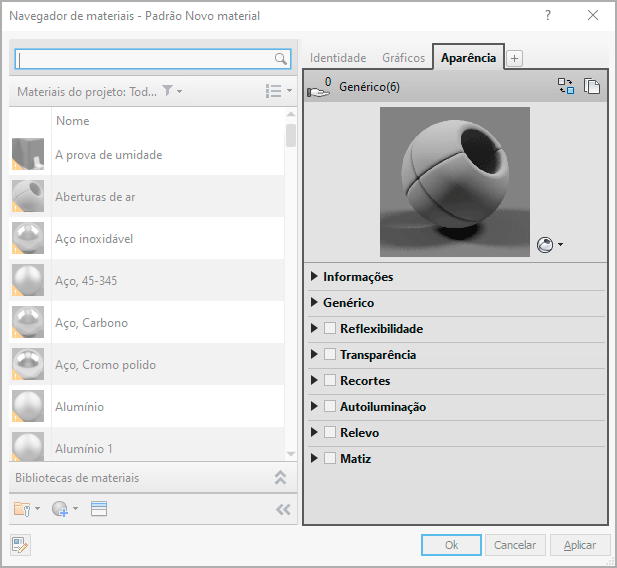Open the preview scene sphere icon
617x568 pixels.
point(545,245)
